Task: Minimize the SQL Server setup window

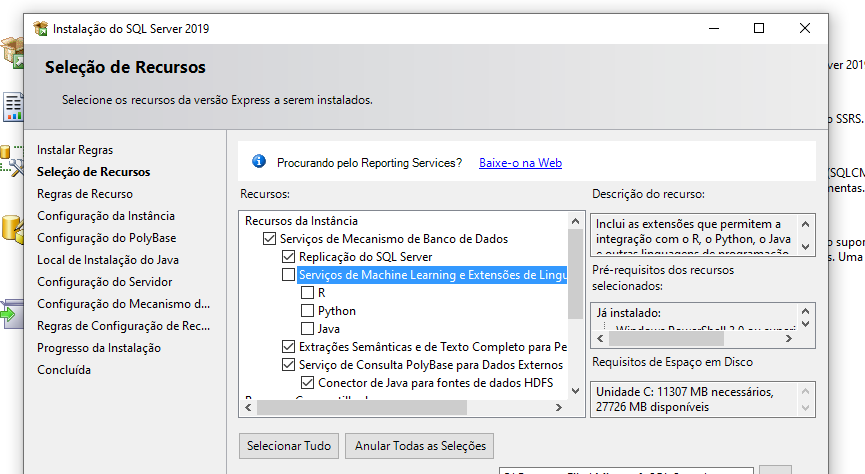Action: pos(714,28)
